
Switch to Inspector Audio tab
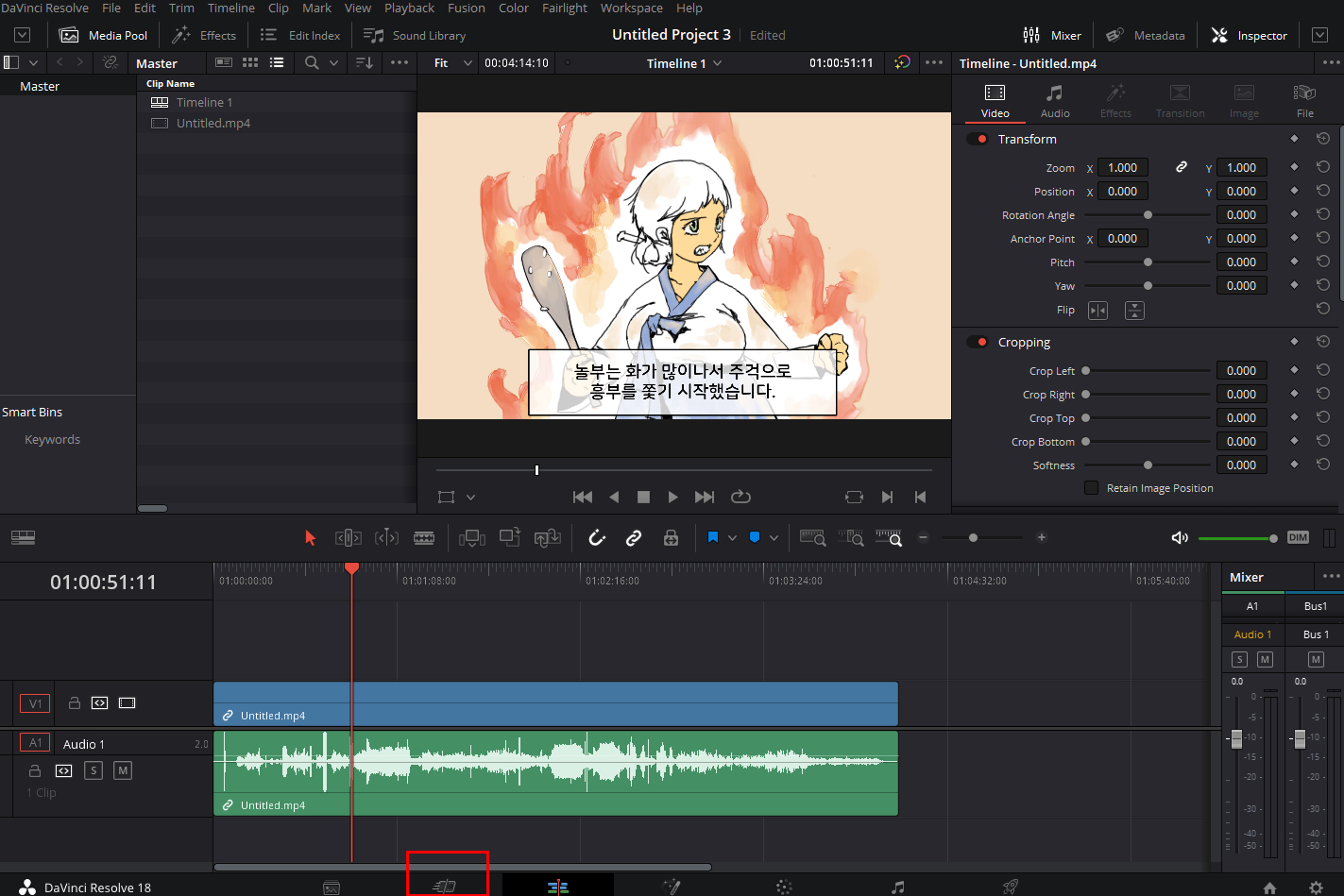pyautogui.click(x=1055, y=100)
